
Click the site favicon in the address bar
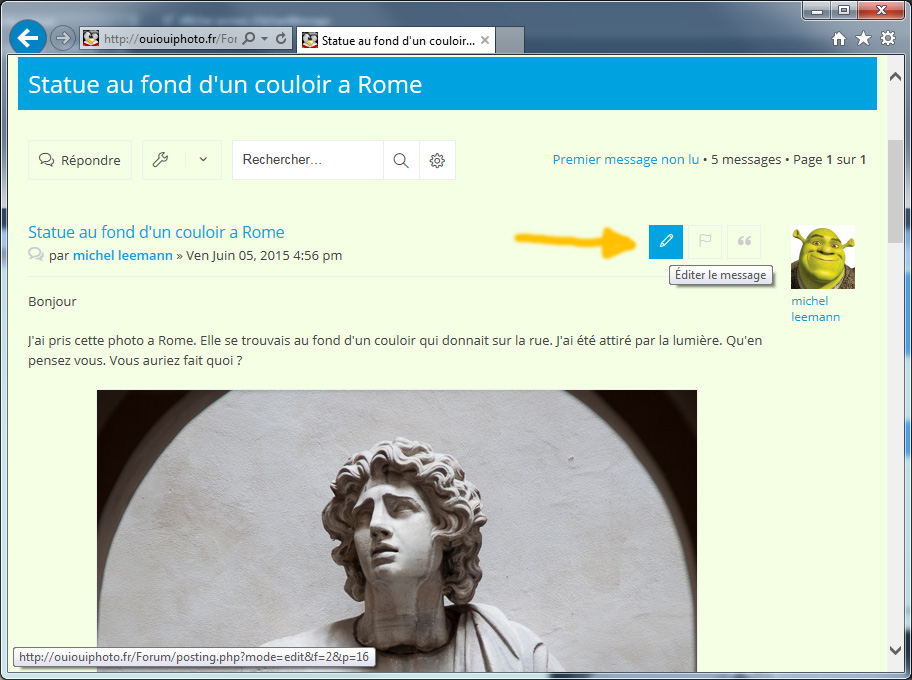click(91, 38)
